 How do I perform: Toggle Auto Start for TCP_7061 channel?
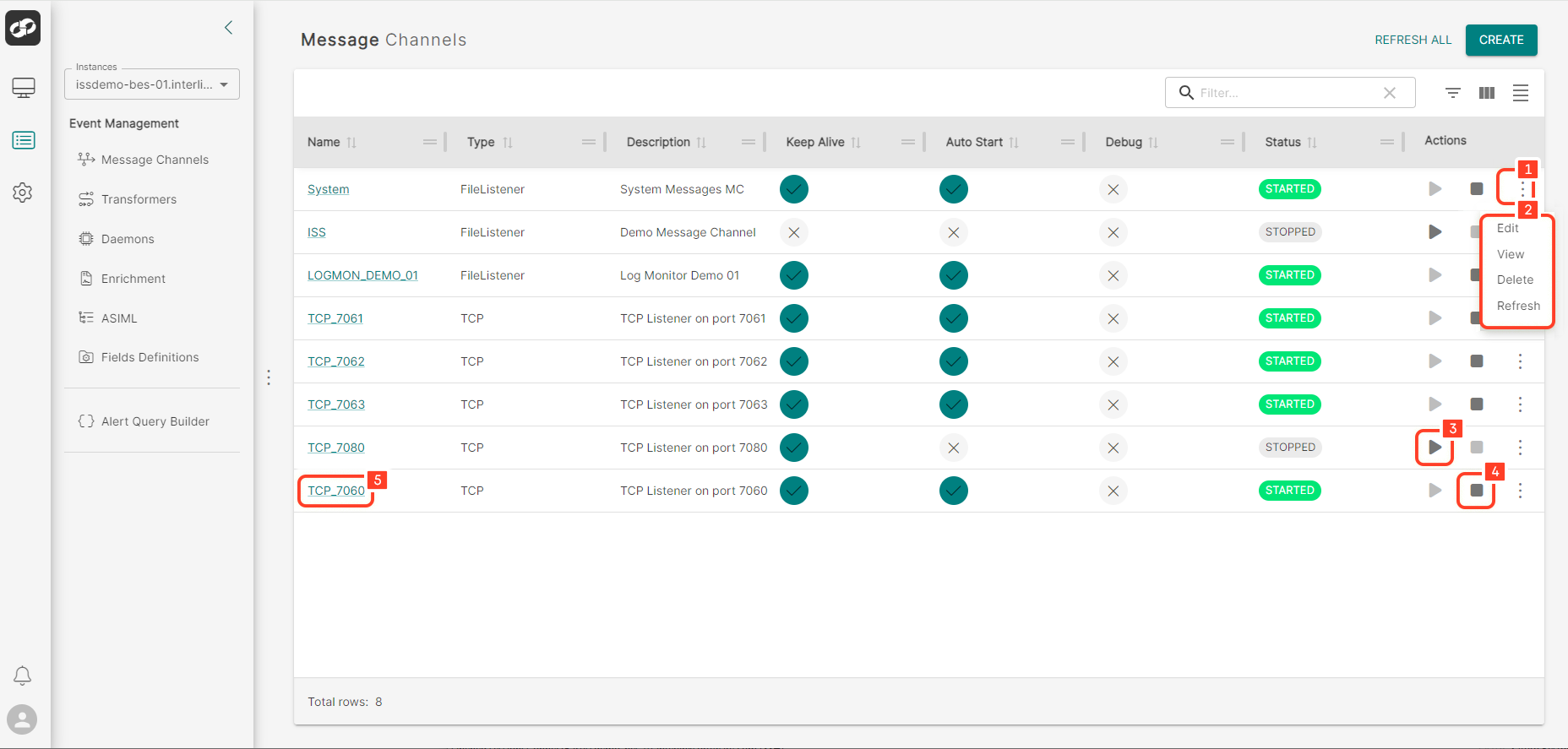(x=954, y=318)
